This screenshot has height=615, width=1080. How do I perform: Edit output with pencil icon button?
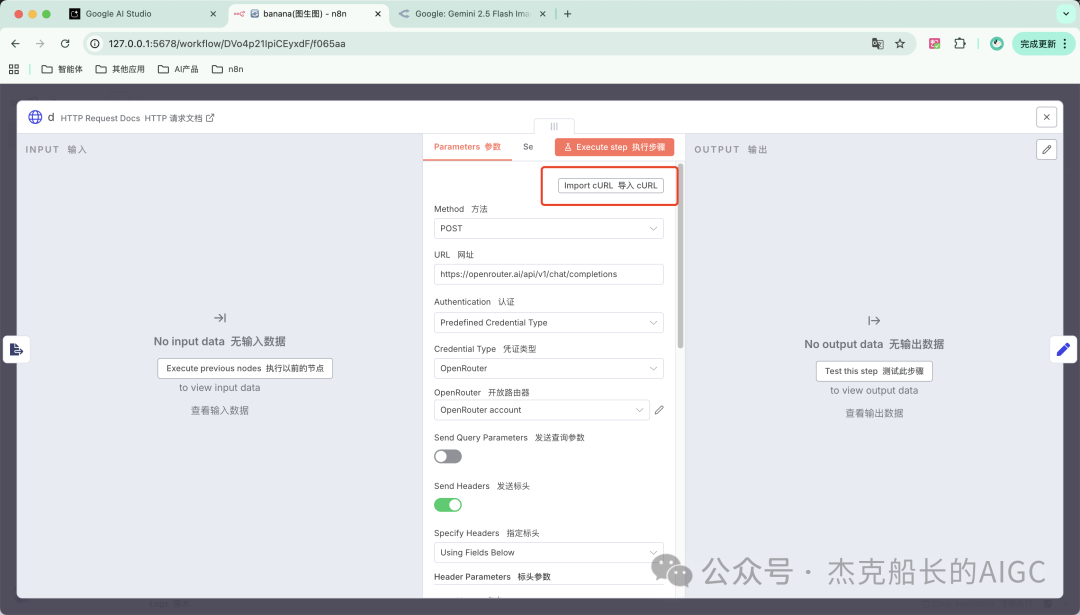(1046, 149)
